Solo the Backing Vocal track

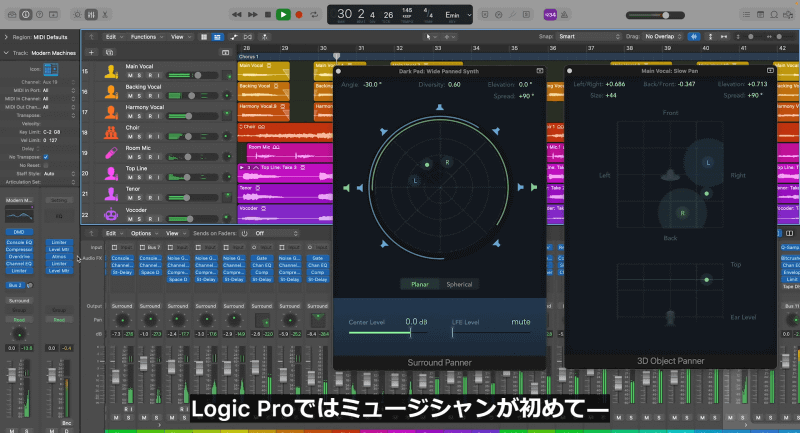(139, 96)
